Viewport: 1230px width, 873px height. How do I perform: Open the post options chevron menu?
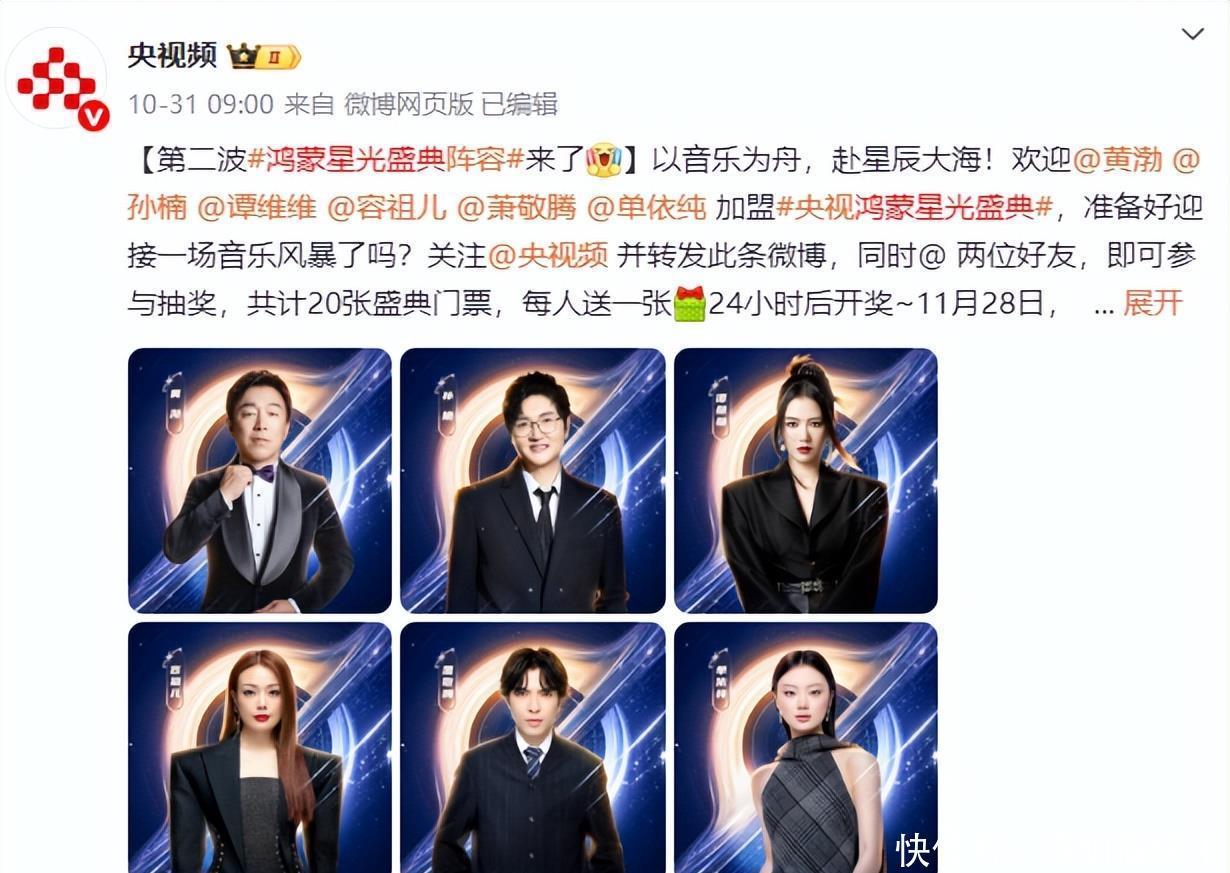[1192, 35]
